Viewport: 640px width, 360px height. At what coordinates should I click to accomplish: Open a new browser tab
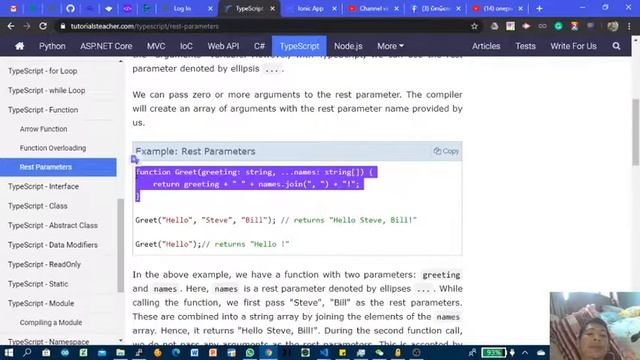click(540, 8)
